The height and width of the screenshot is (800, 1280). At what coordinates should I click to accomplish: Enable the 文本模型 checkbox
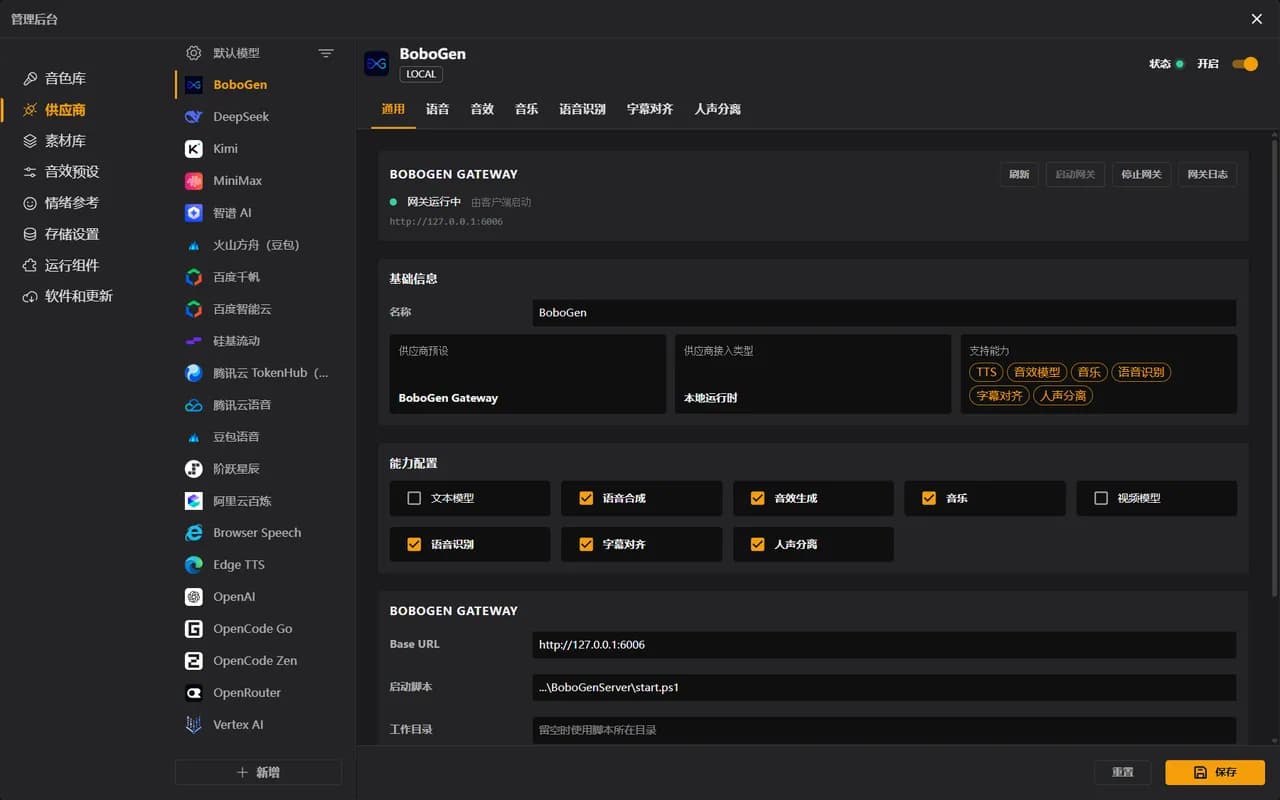pyautogui.click(x=414, y=498)
